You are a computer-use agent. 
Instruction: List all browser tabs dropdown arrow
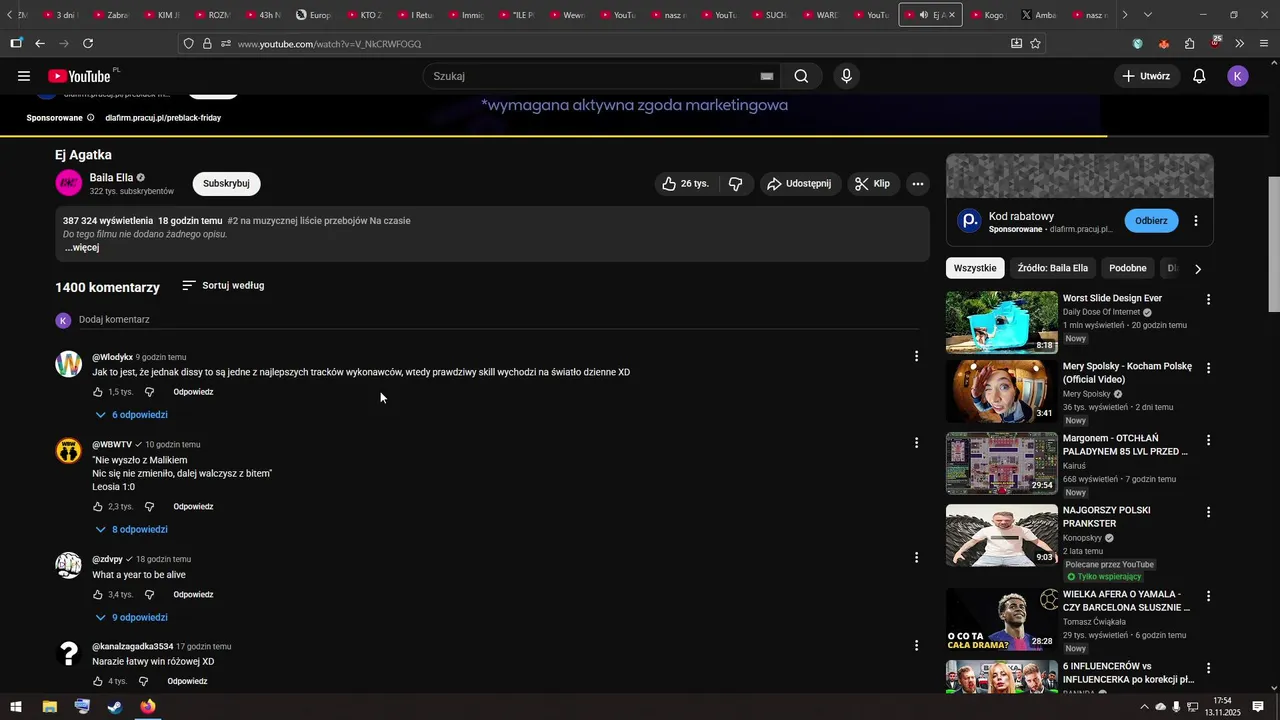pos(1147,15)
